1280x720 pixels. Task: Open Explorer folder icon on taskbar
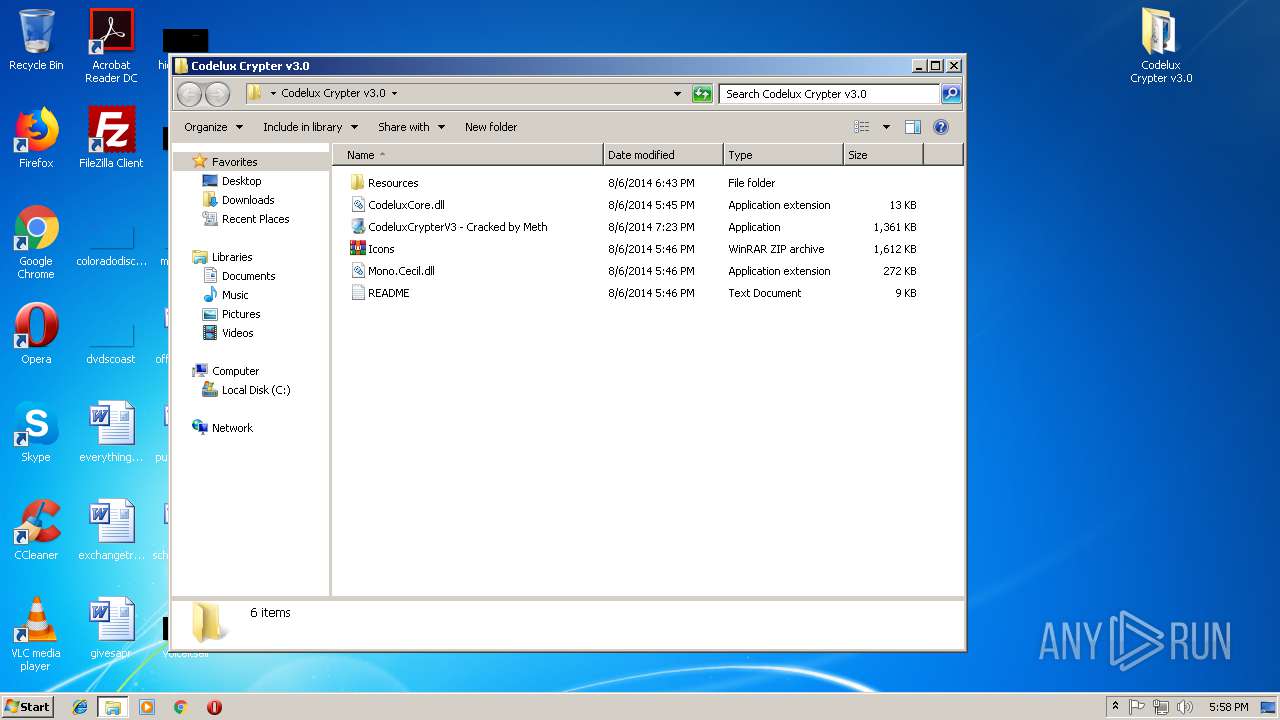[x=113, y=707]
